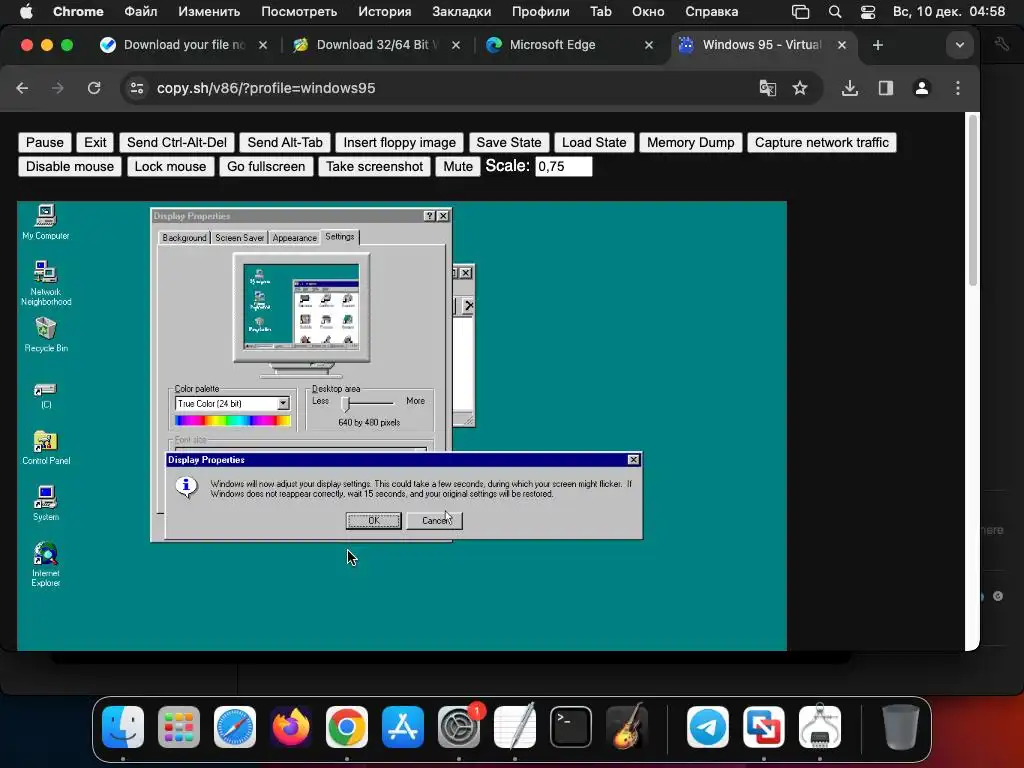This screenshot has height=768, width=1024.
Task: Click the Scale input field
Action: (564, 167)
